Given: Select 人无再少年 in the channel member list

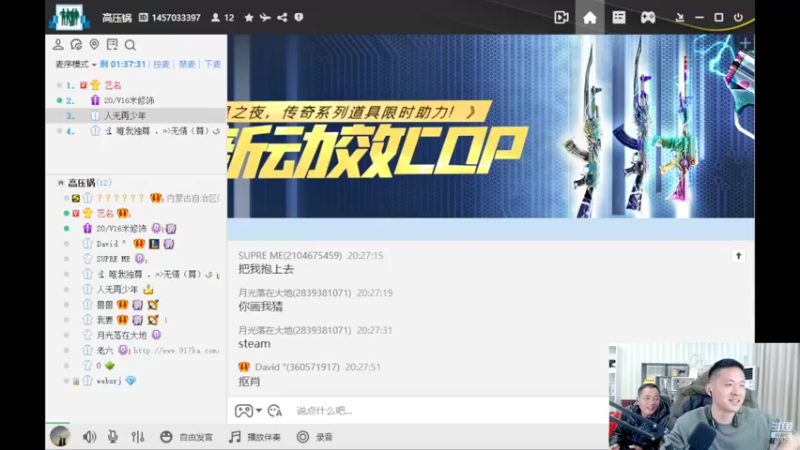Looking at the screenshot, I should (x=136, y=289).
